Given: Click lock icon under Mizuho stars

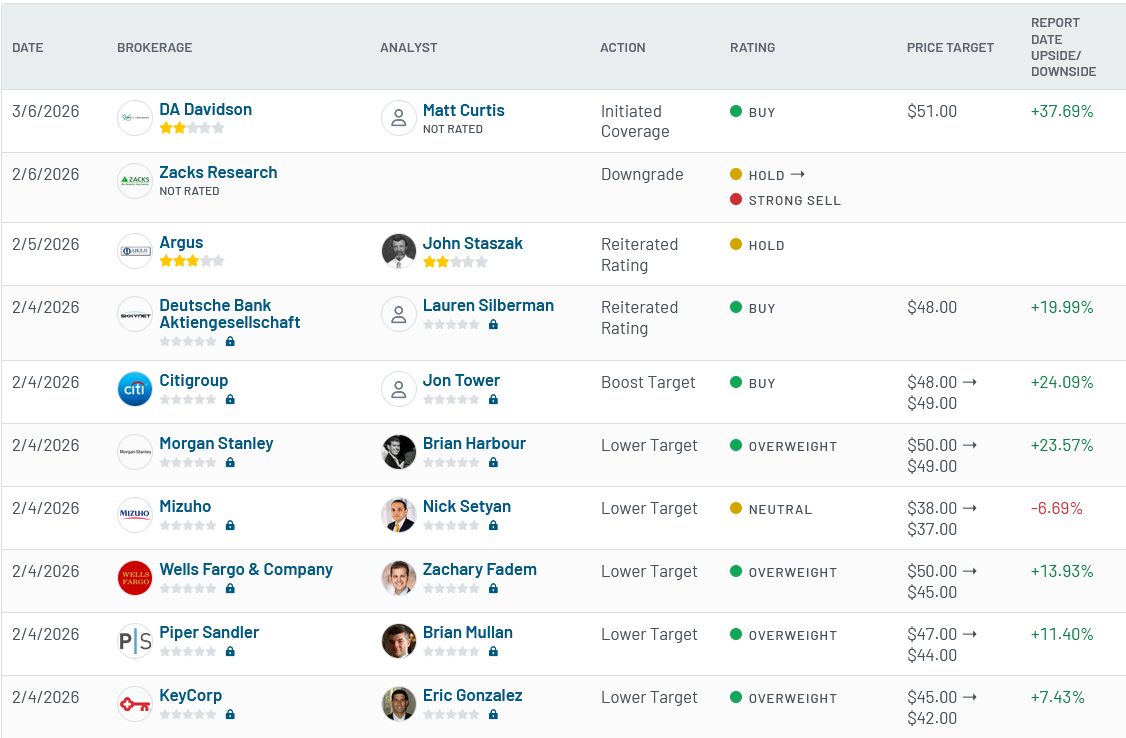Looking at the screenshot, I should (231, 526).
